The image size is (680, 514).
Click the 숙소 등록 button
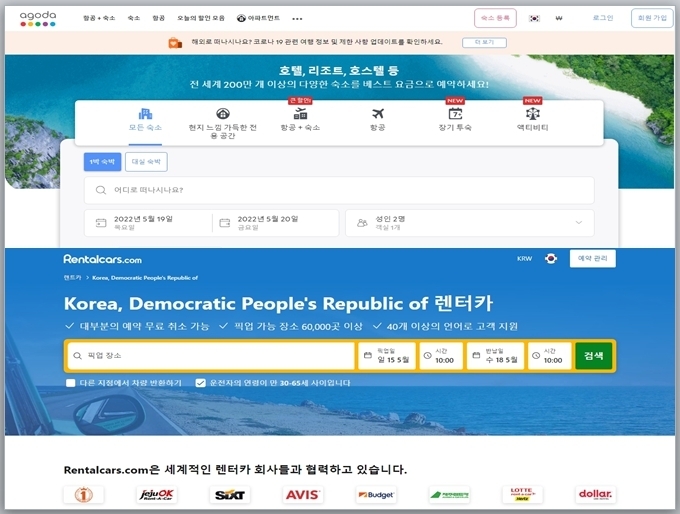[x=495, y=18]
